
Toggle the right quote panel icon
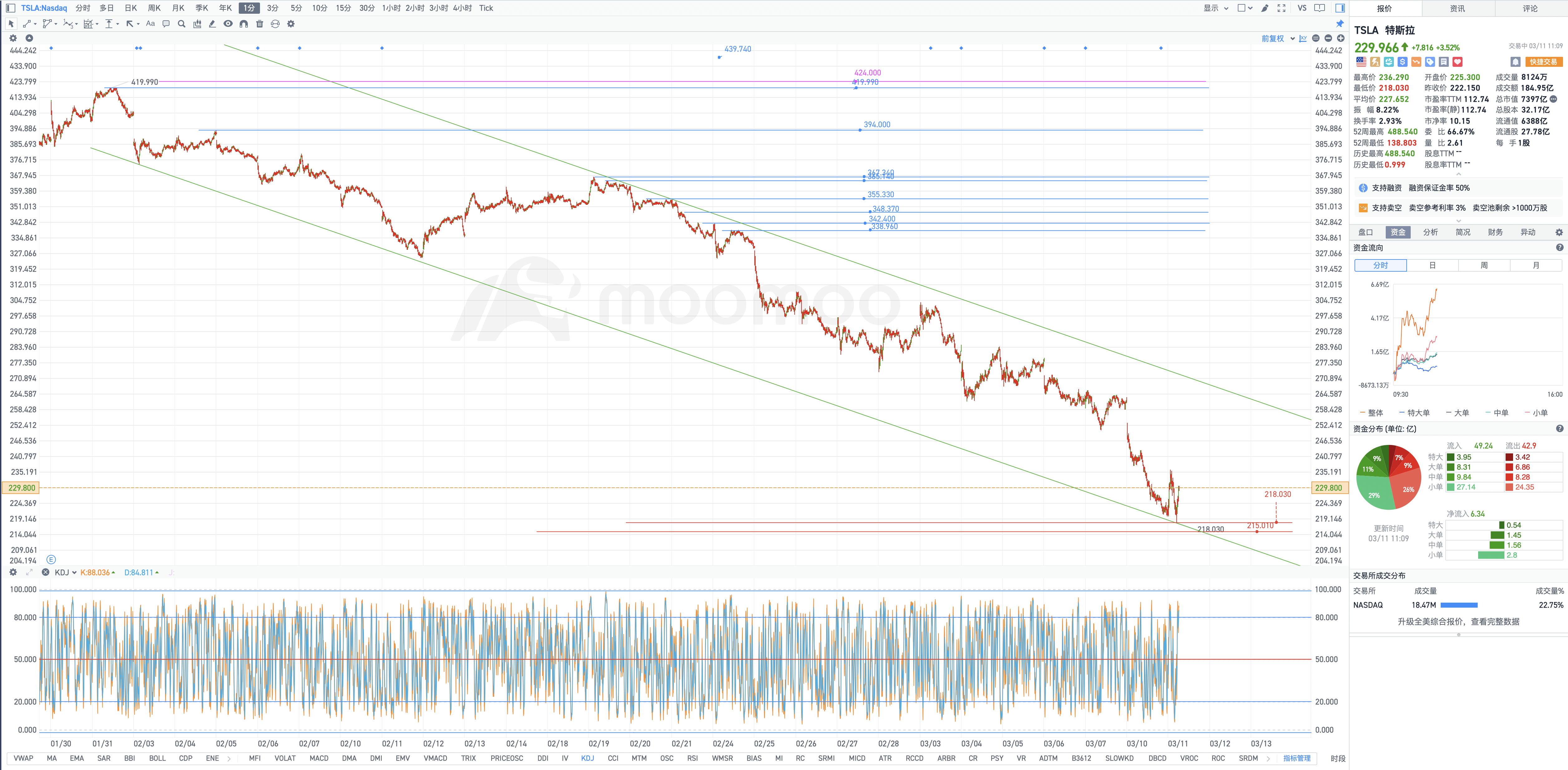(1340, 8)
